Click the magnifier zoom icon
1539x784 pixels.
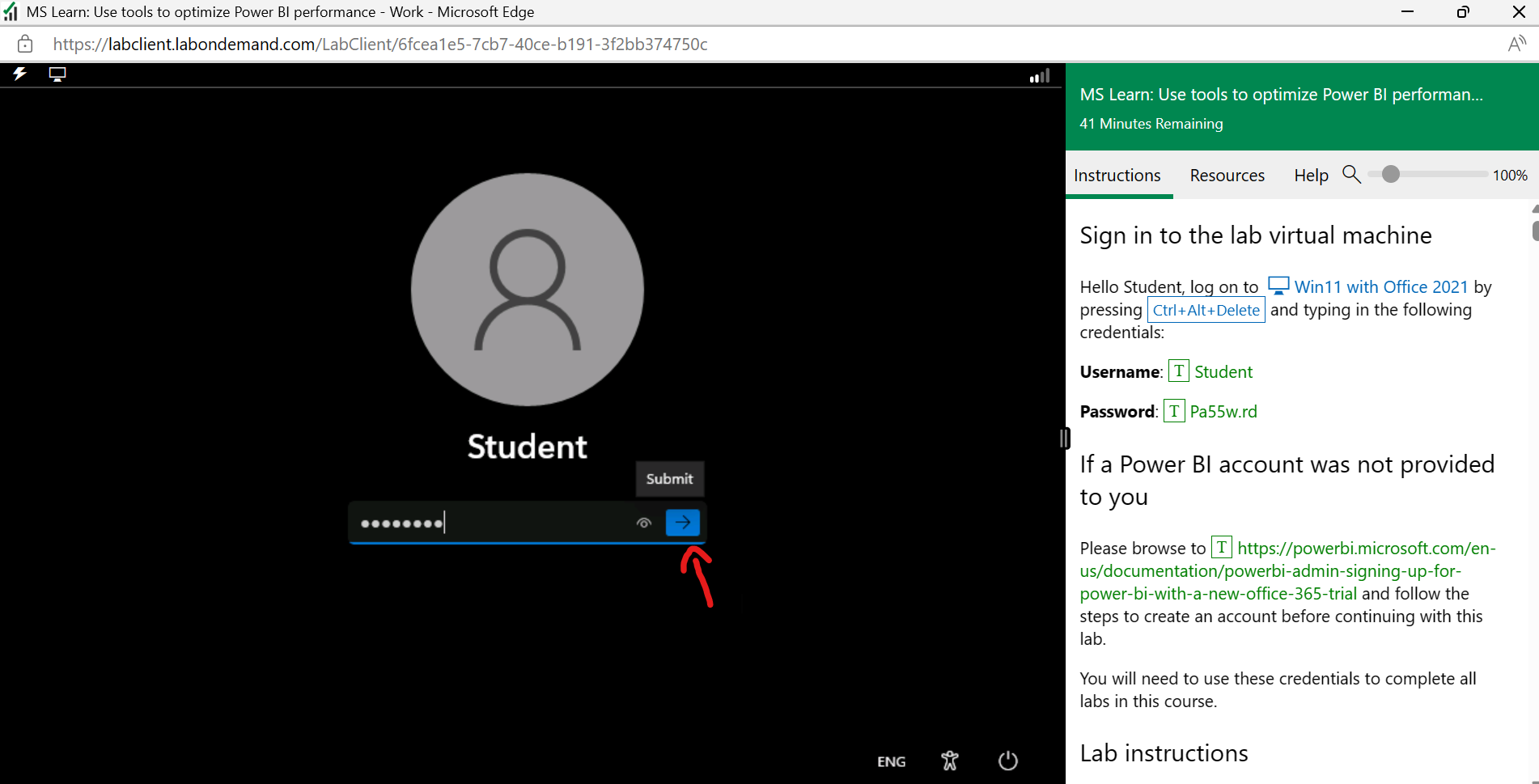point(1351,174)
